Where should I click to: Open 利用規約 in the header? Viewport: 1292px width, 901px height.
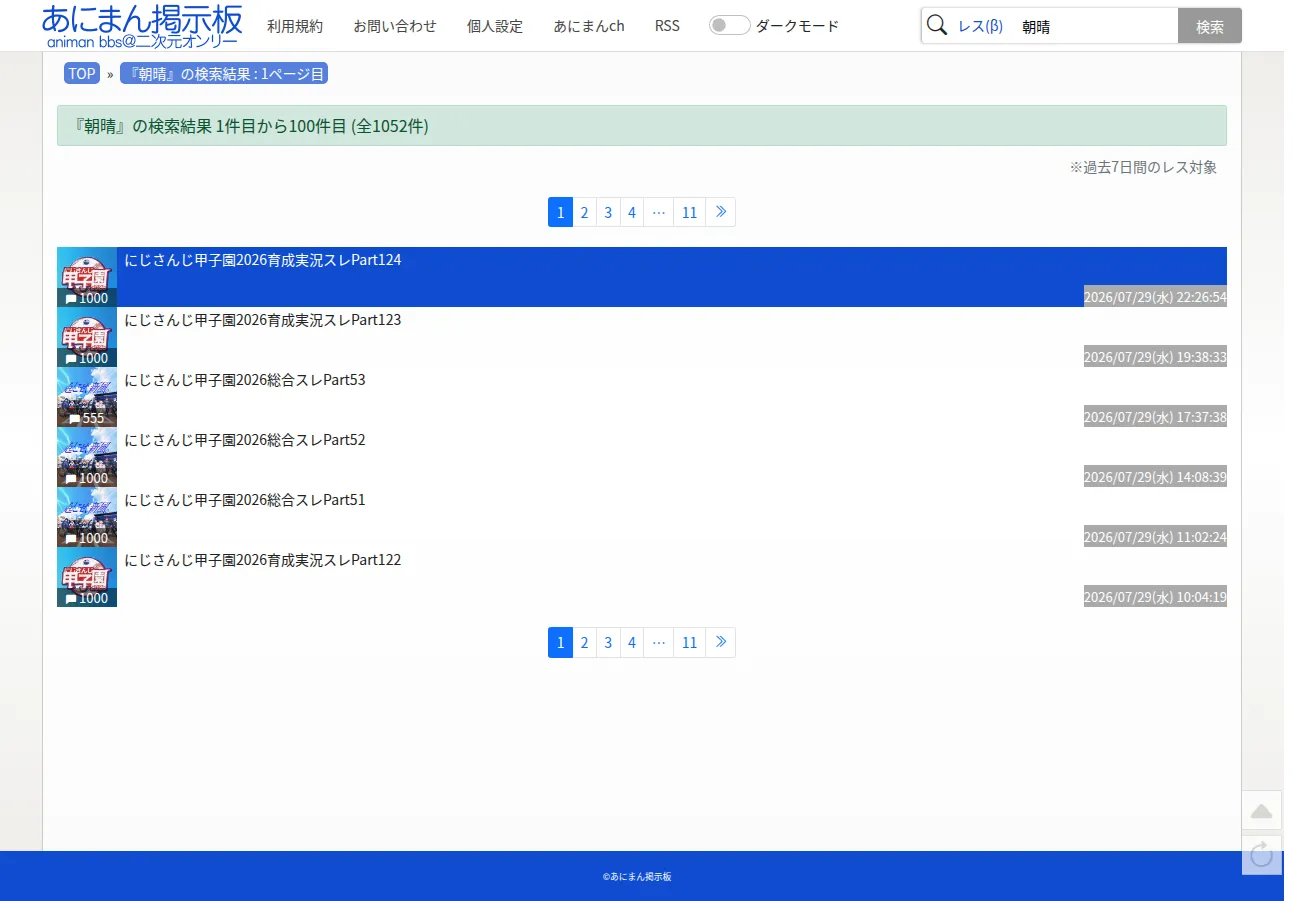[x=295, y=26]
